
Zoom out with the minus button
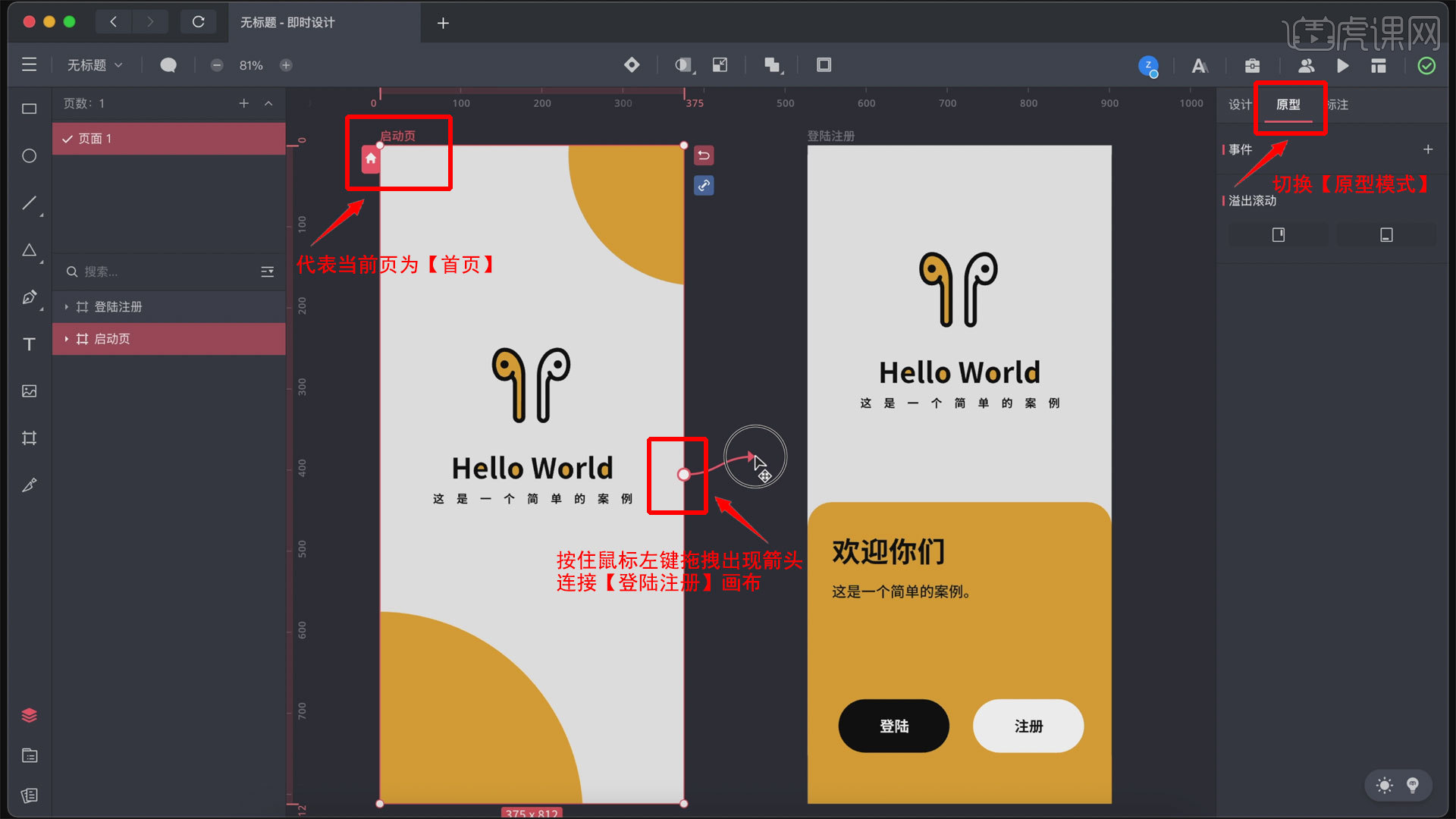(x=217, y=65)
